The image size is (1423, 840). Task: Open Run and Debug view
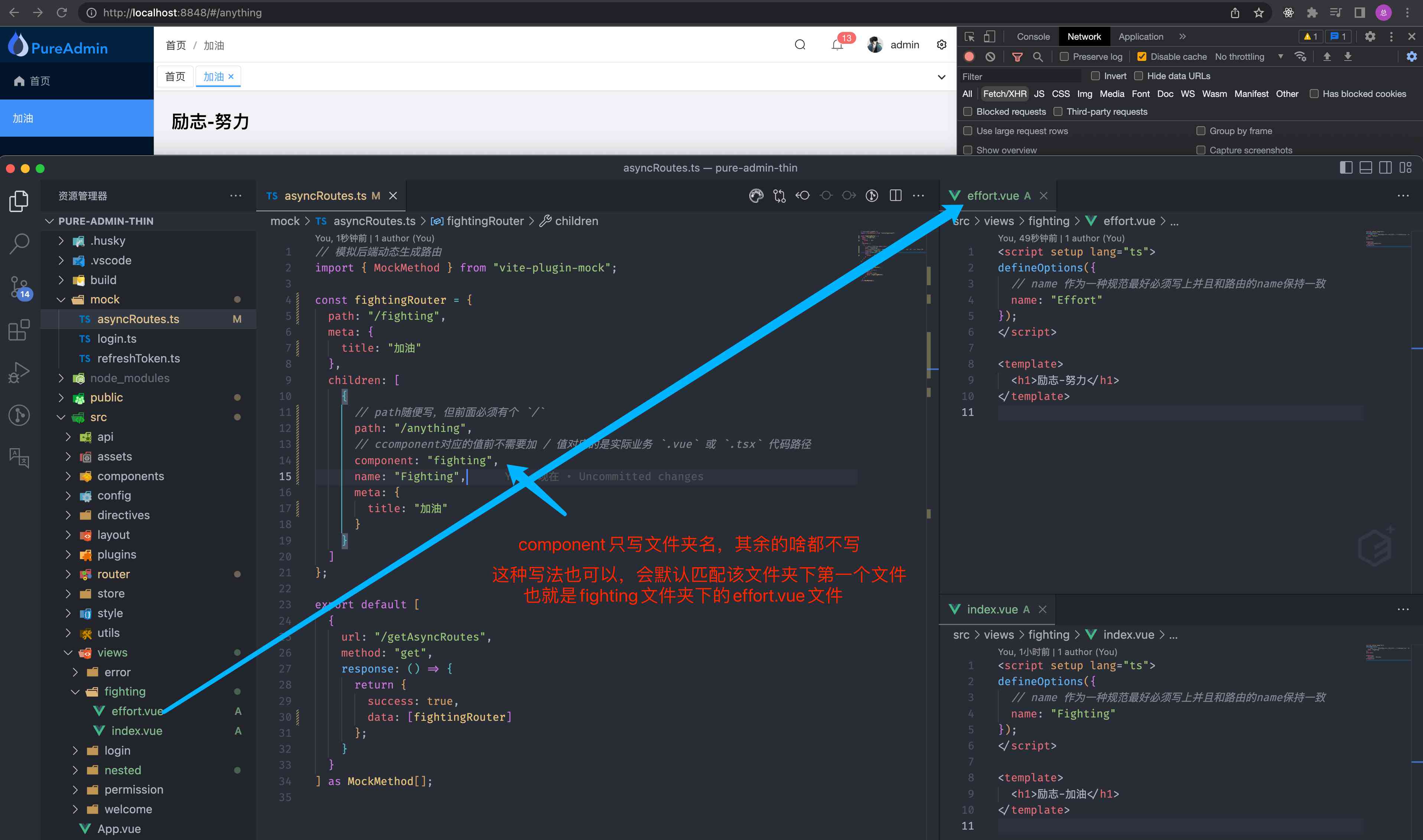click(x=19, y=372)
